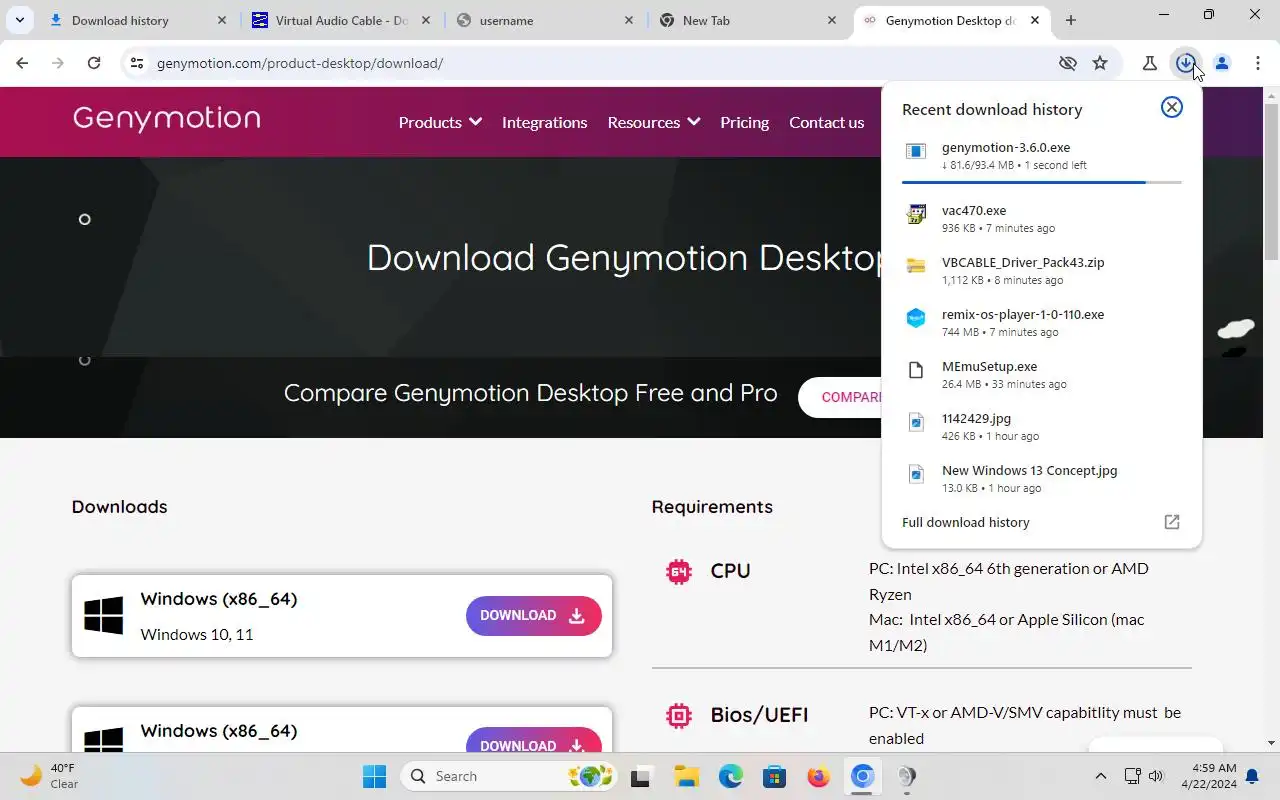The image size is (1280, 800).
Task: Open Microsoft Store from taskbar
Action: [774, 776]
